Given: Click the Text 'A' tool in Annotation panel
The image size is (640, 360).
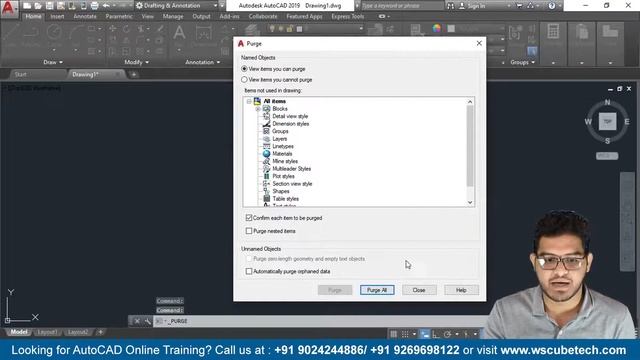Looking at the screenshot, I should pyautogui.click(x=179, y=33).
